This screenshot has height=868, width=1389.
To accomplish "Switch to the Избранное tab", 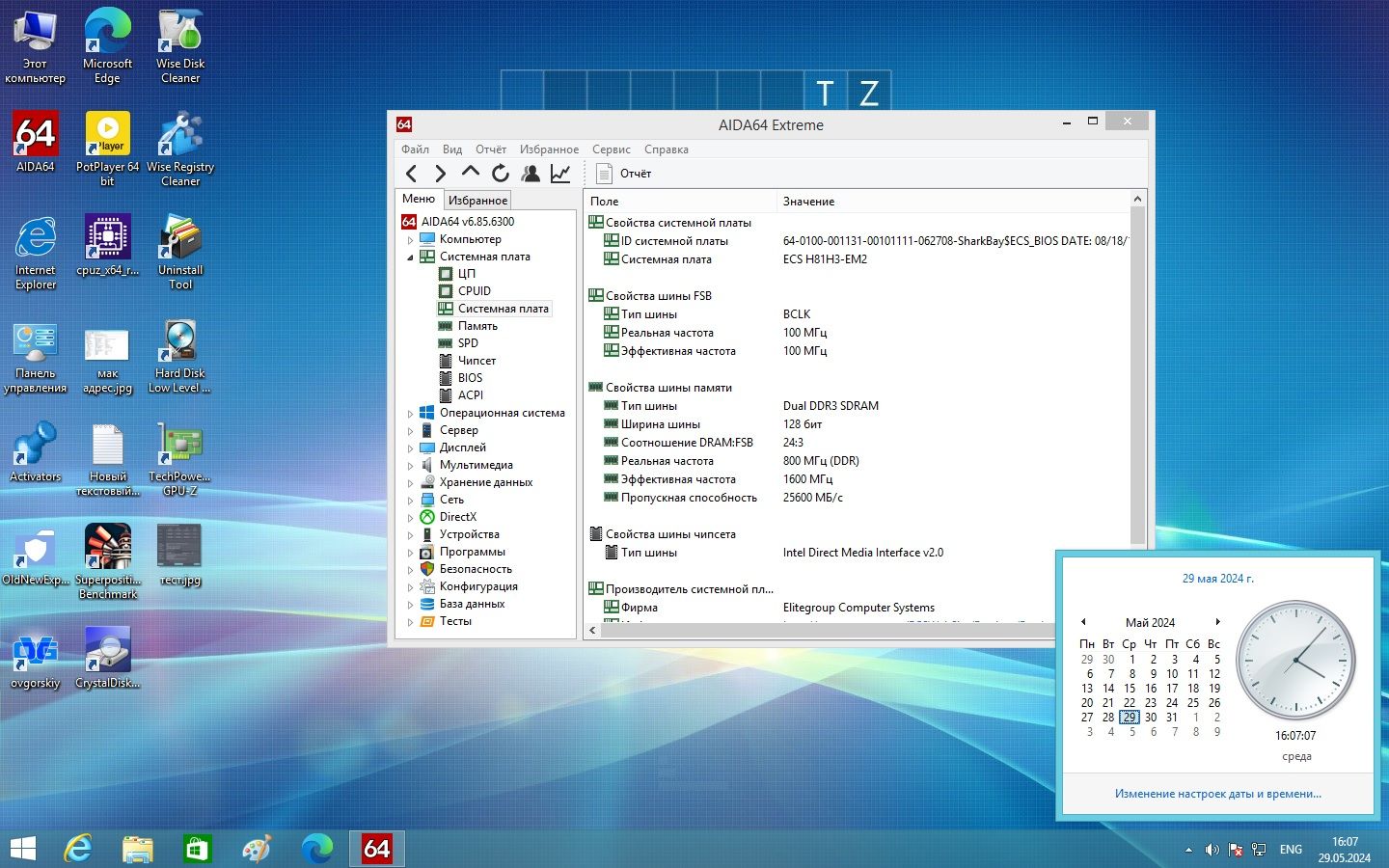I will 477,201.
